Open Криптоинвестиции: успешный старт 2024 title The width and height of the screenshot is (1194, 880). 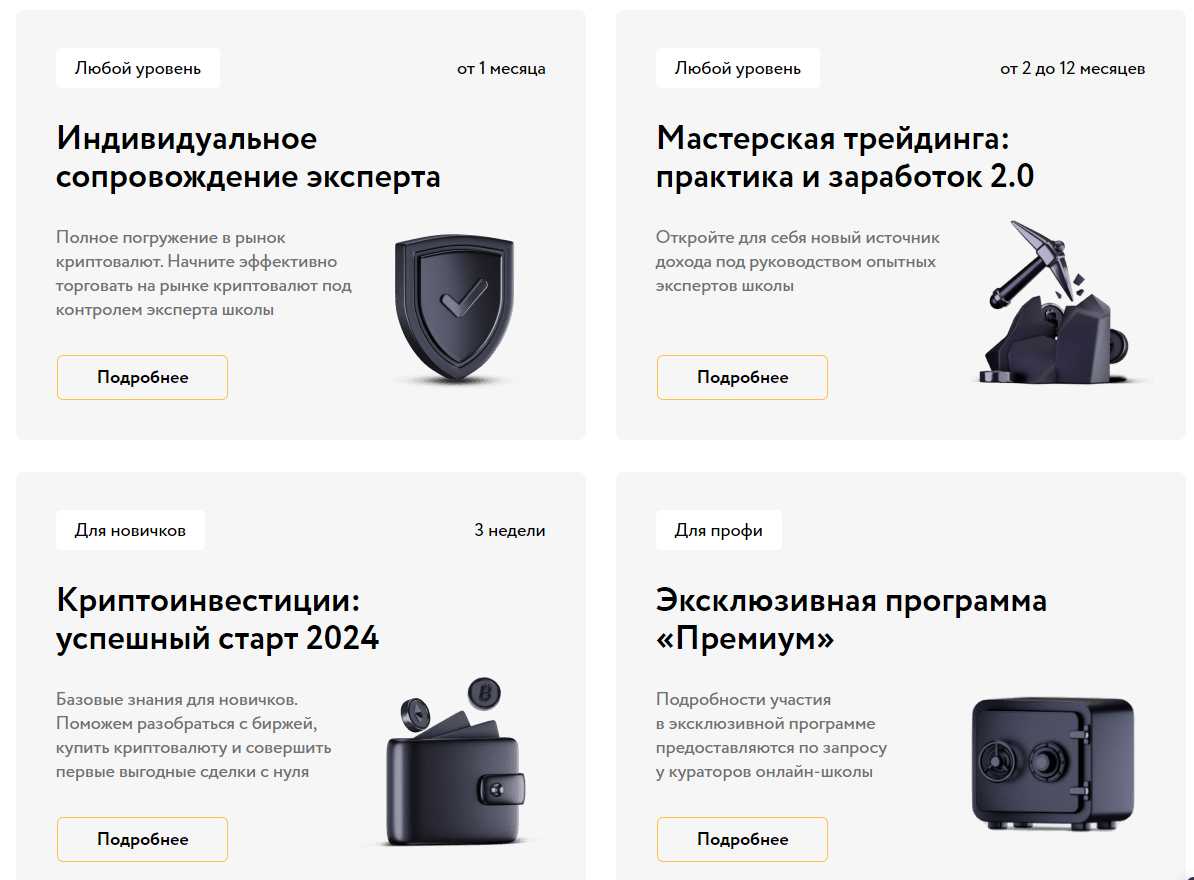pos(218,620)
